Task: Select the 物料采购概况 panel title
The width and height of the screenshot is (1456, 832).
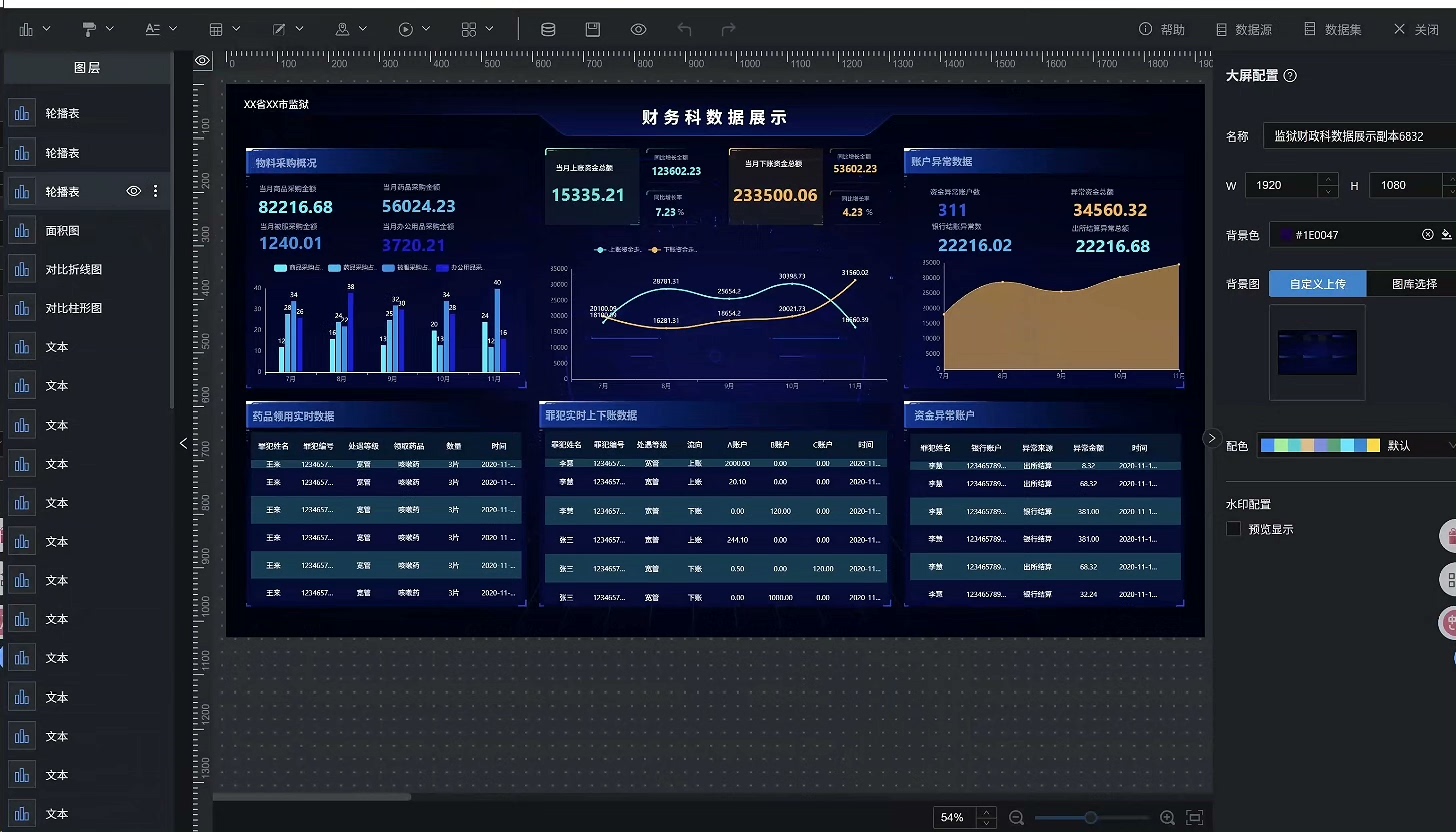Action: (x=286, y=163)
